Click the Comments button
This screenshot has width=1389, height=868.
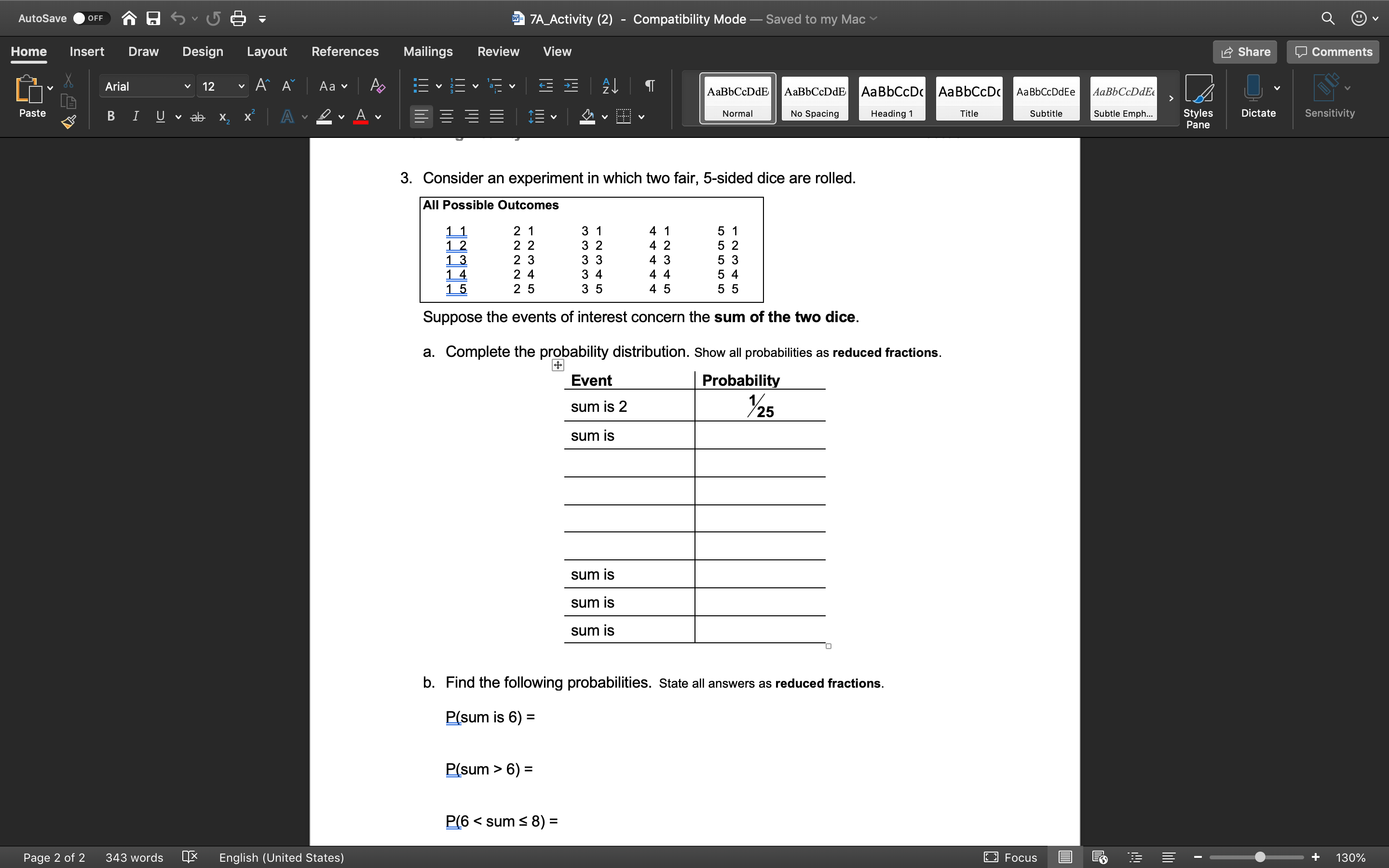[x=1333, y=51]
